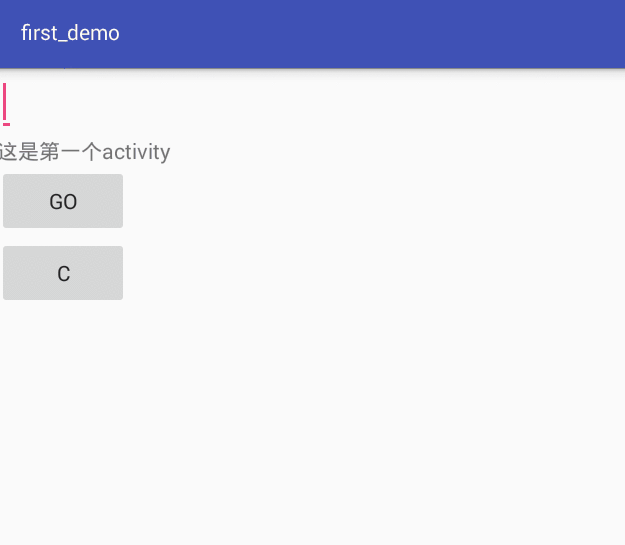The width and height of the screenshot is (625, 545).
Task: Activate the C control beneath GO
Action: 63,273
